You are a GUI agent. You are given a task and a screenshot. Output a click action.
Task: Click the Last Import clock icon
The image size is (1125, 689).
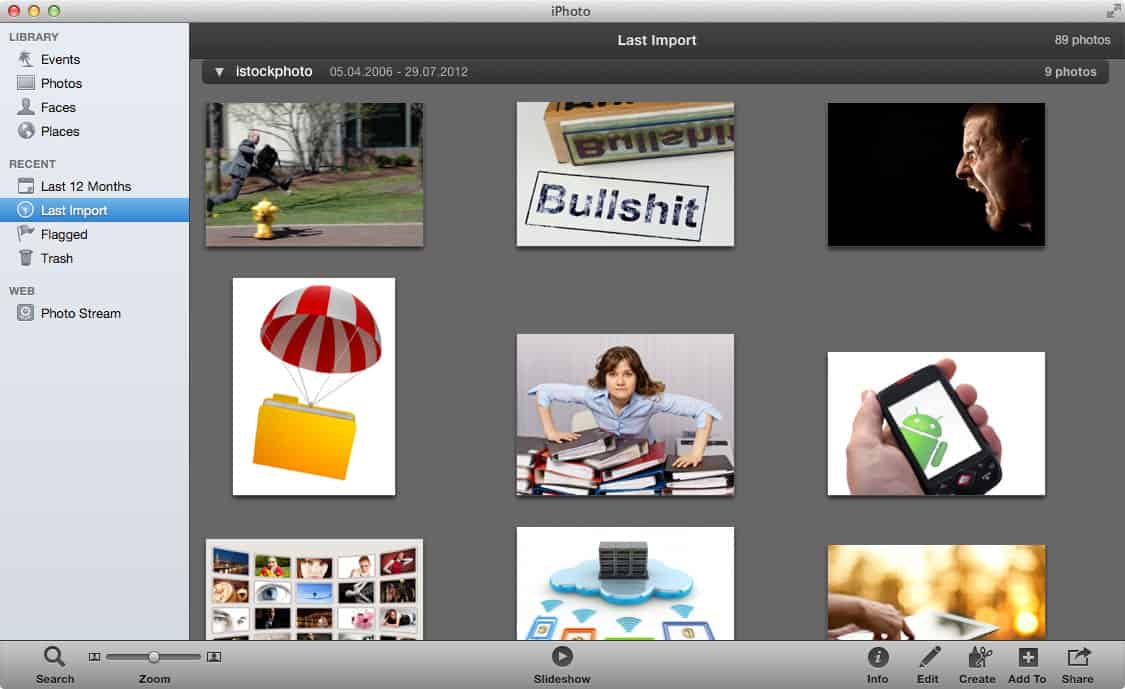(26, 210)
